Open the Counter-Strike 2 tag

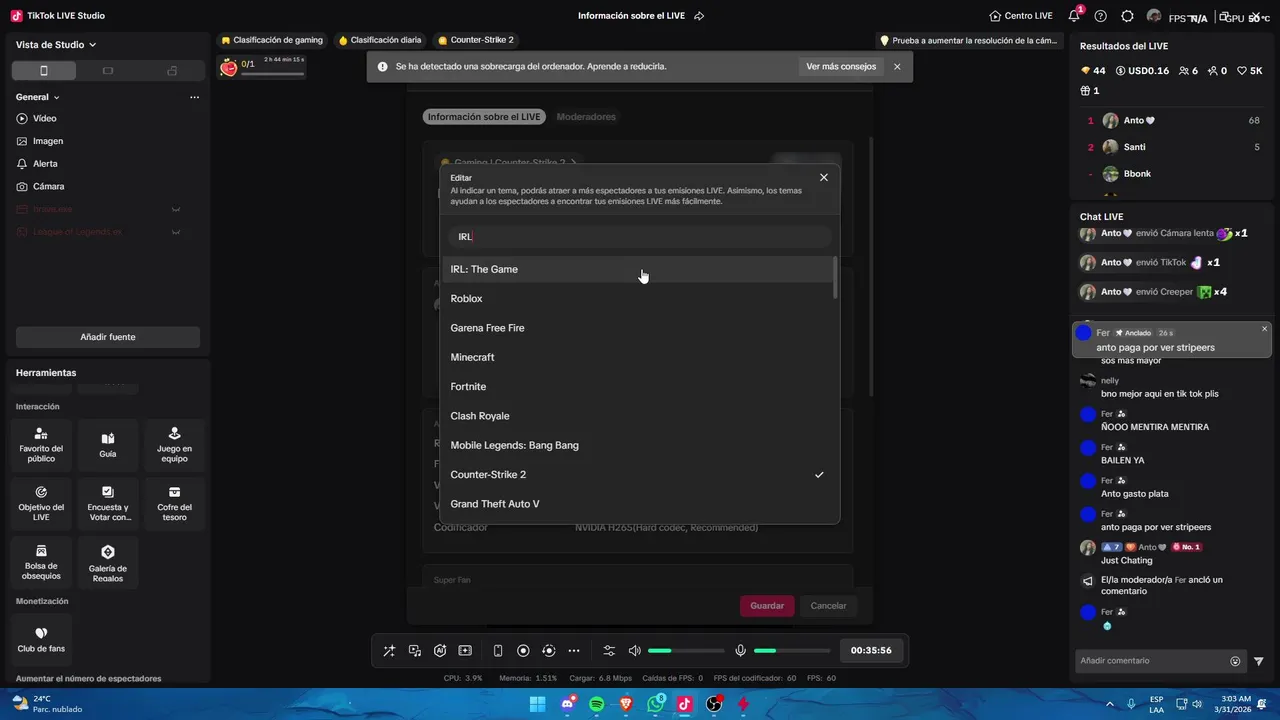[475, 40]
